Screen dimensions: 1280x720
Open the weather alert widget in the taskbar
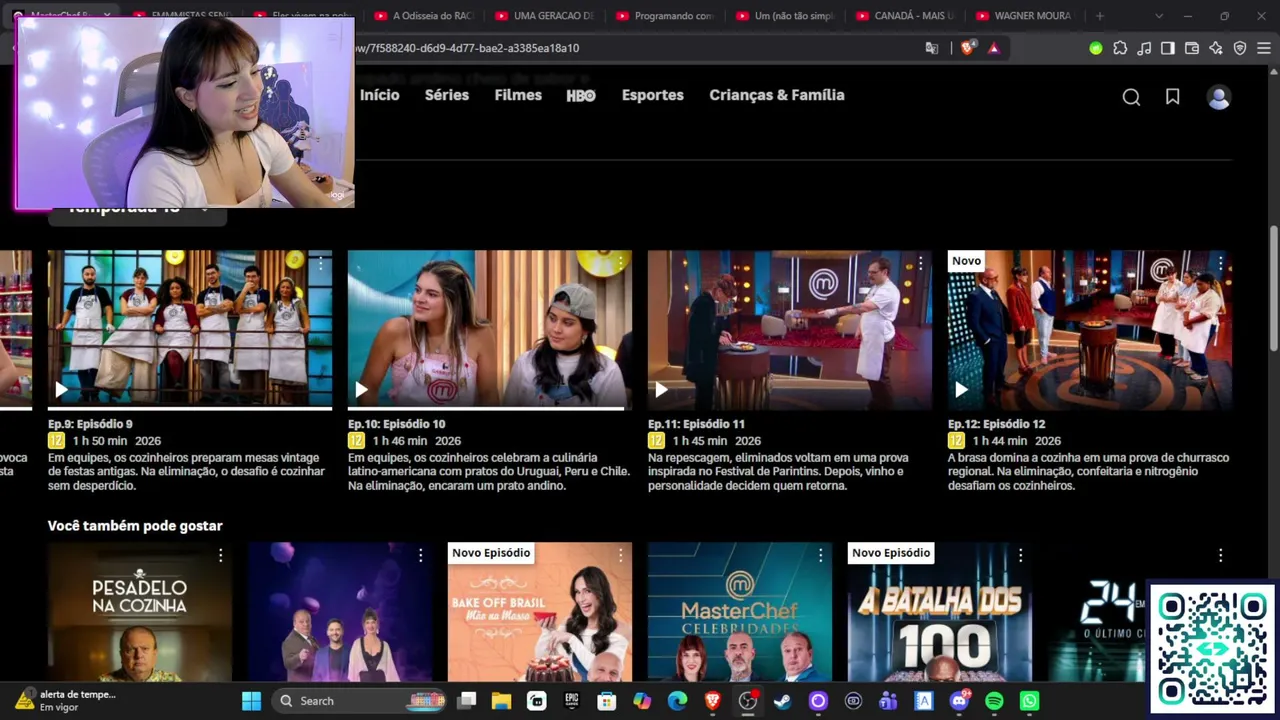(x=66, y=700)
